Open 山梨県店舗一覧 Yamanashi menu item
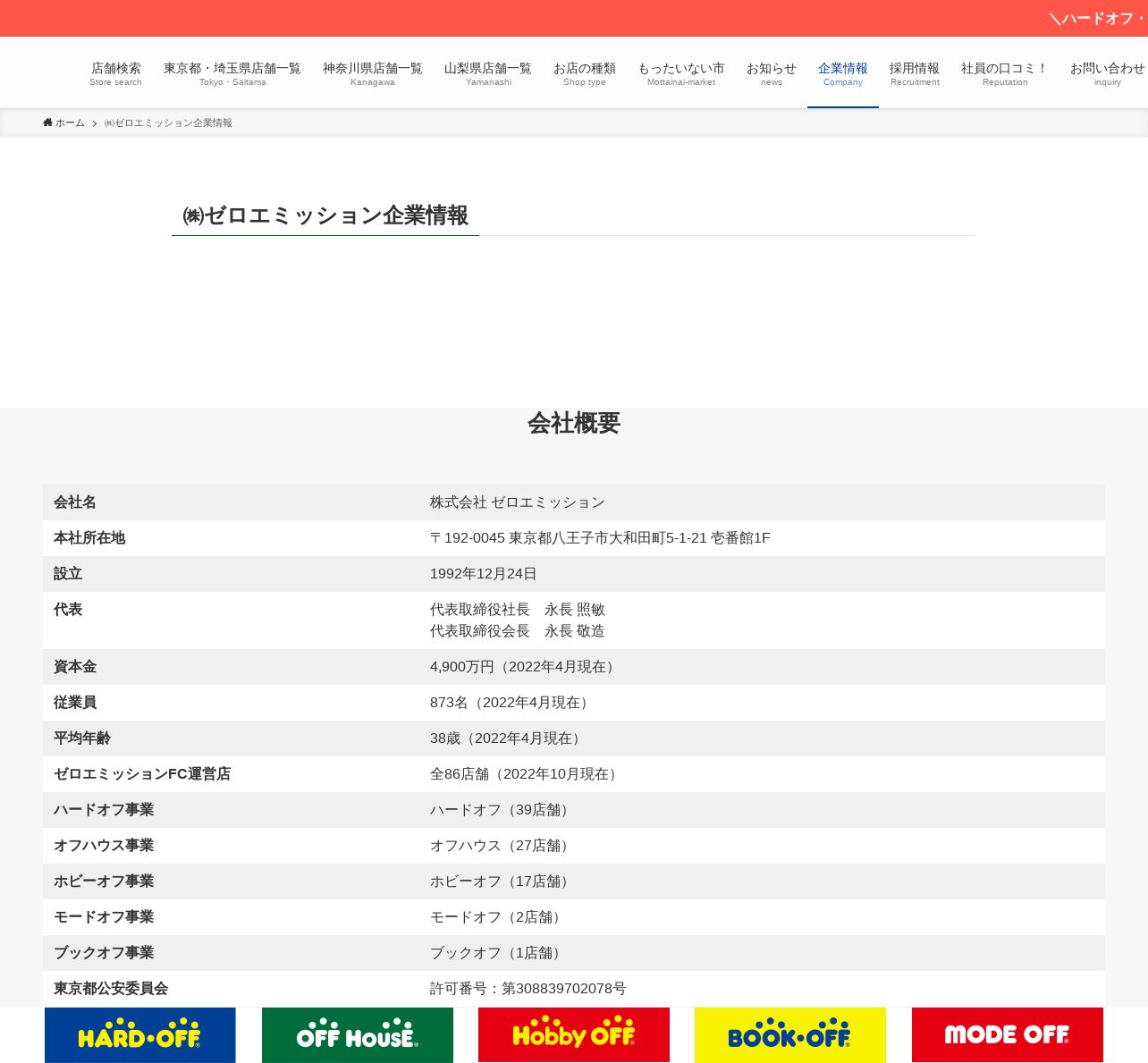1148x1063 pixels. click(x=488, y=73)
